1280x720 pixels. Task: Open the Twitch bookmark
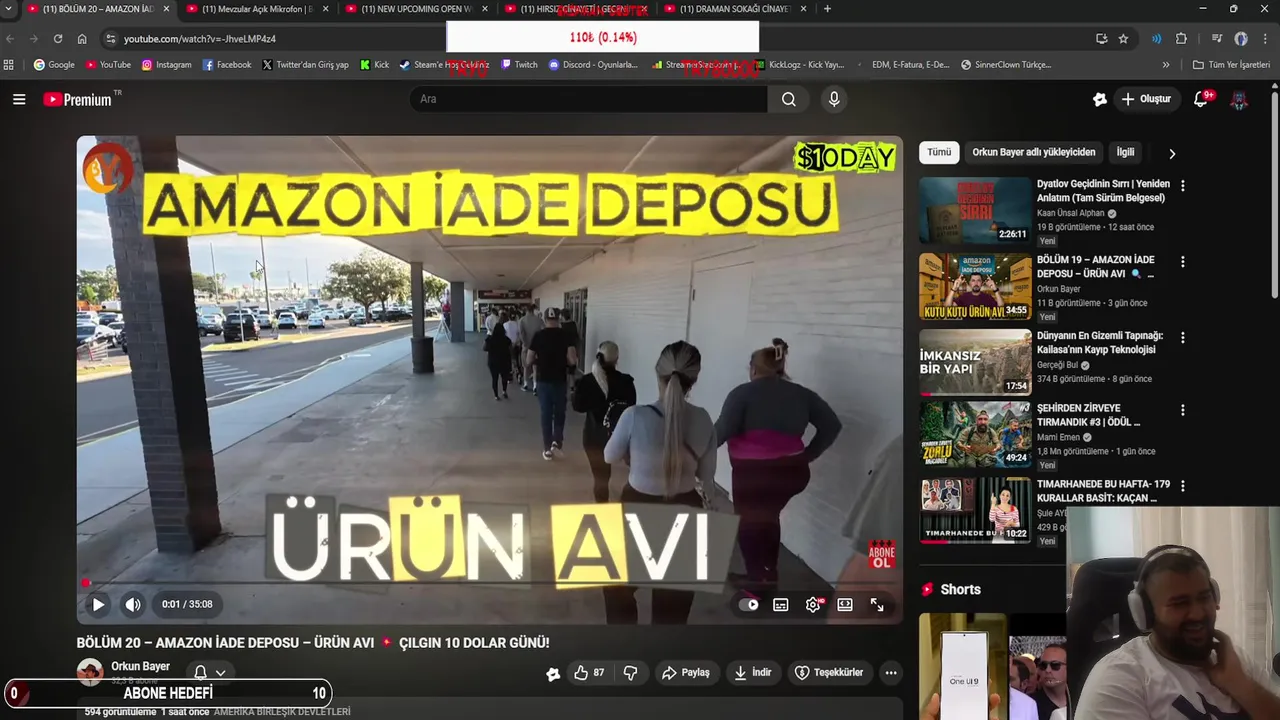519,65
